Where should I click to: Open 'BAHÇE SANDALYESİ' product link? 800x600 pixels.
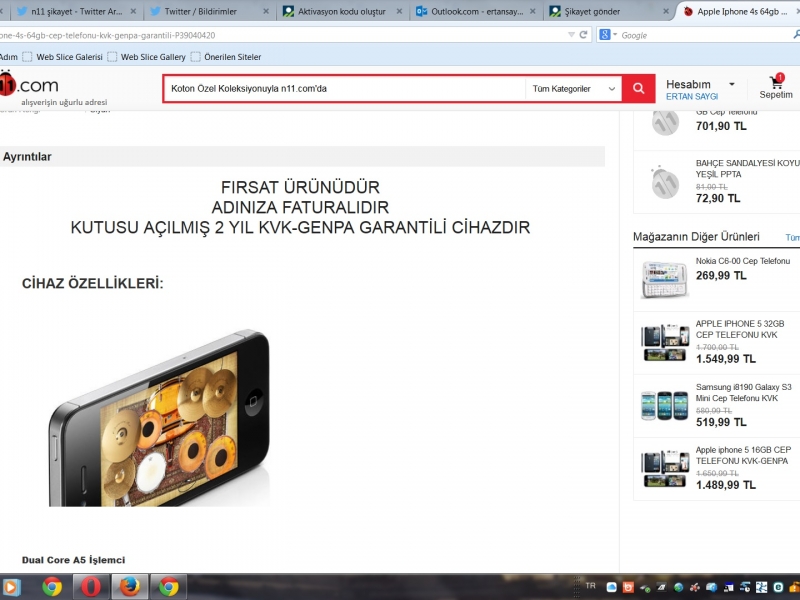[x=748, y=168]
